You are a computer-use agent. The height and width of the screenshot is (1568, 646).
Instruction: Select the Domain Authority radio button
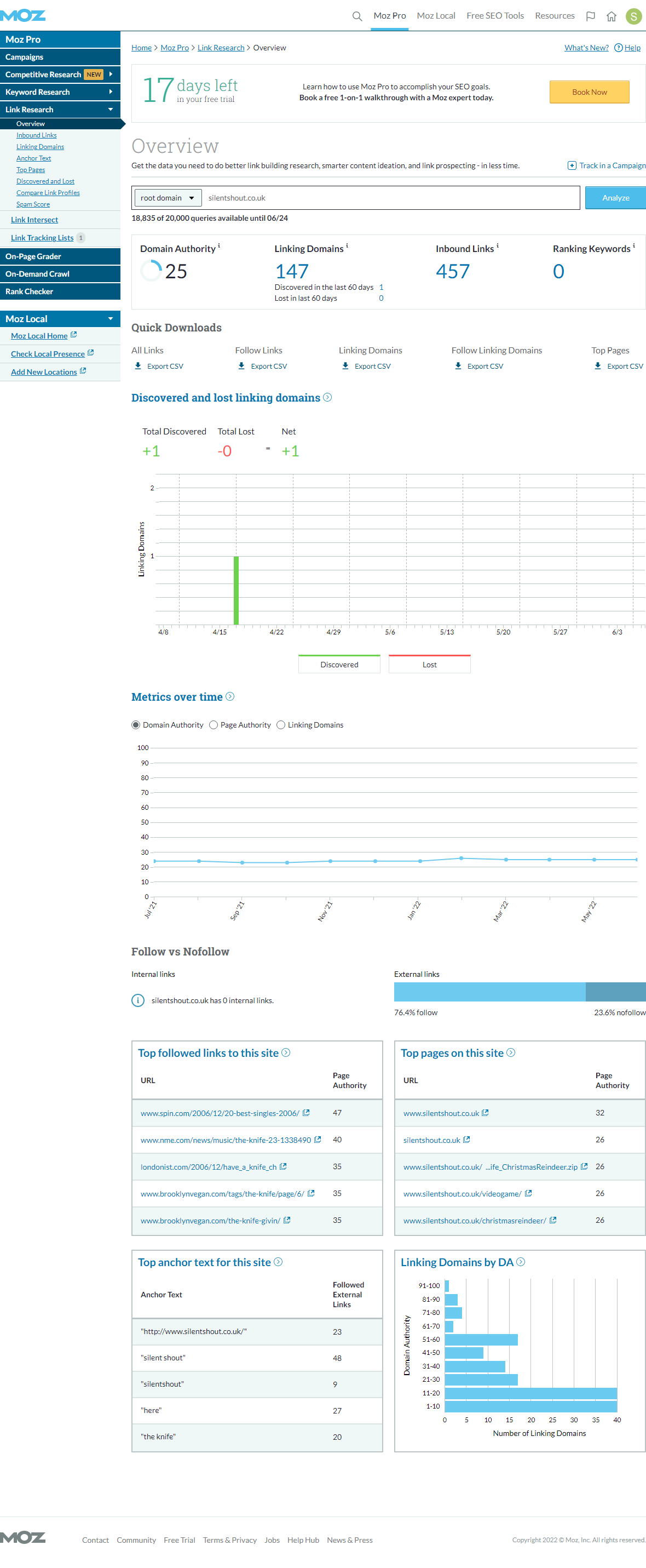[x=136, y=725]
